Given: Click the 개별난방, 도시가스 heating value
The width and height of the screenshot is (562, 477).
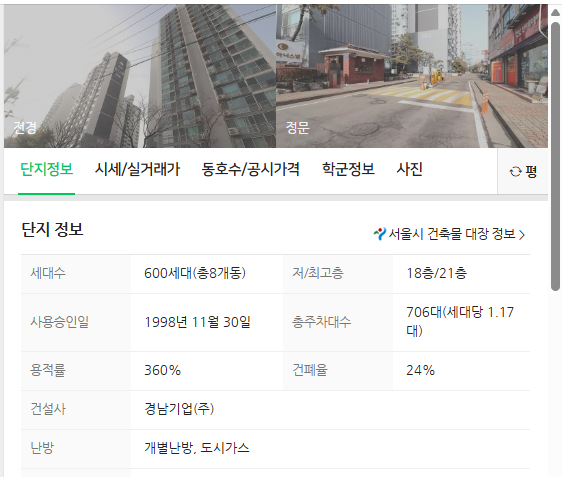Looking at the screenshot, I should 197,448.
